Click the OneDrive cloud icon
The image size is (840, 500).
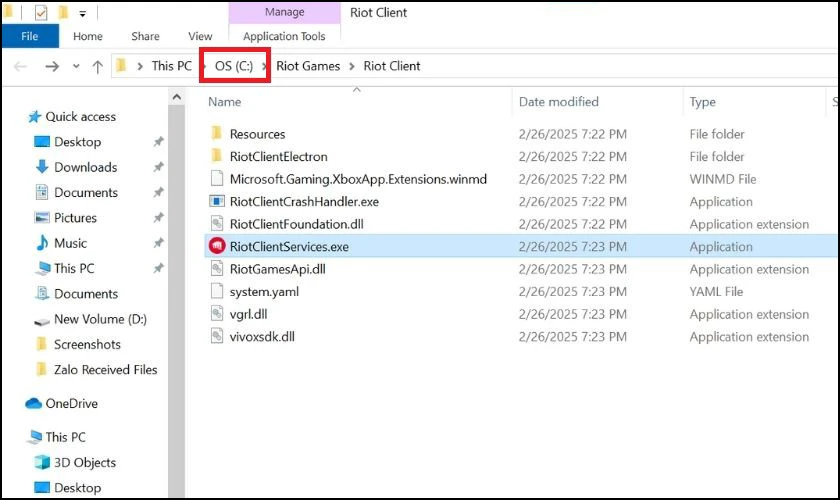pos(33,403)
